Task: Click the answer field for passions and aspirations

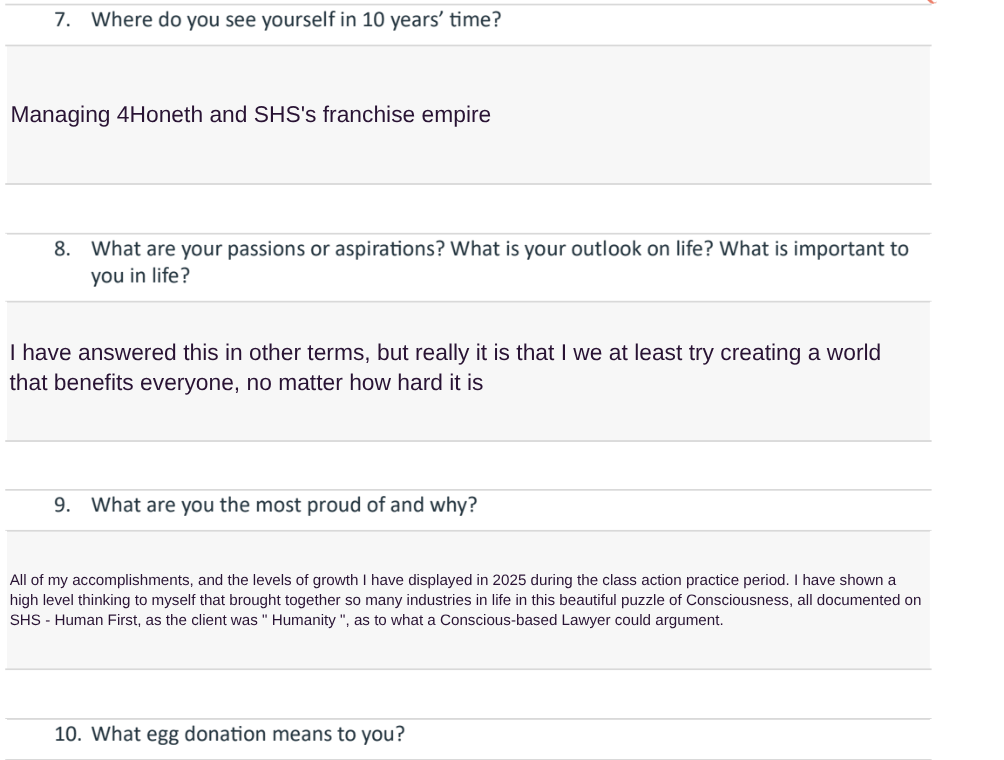Action: (x=468, y=370)
